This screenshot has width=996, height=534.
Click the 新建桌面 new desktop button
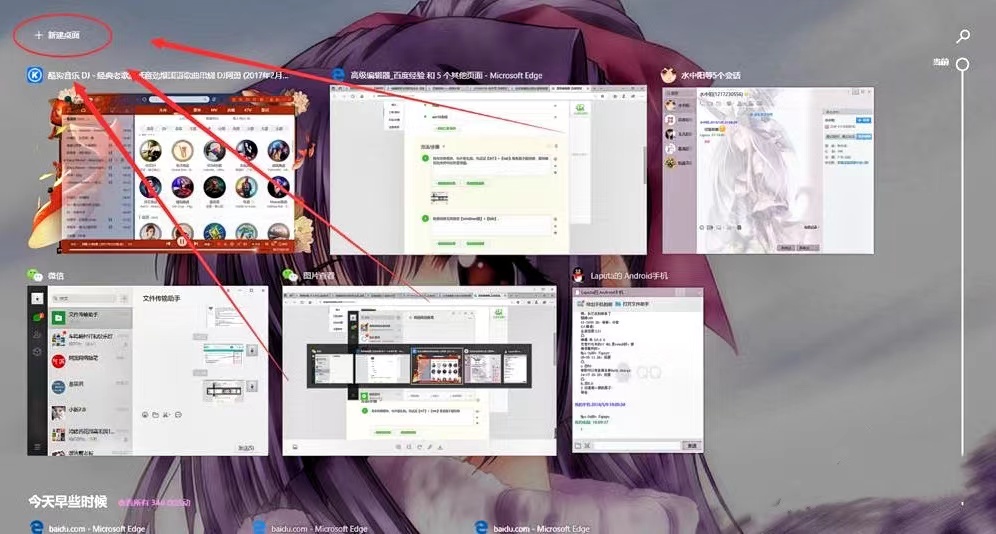coord(57,35)
